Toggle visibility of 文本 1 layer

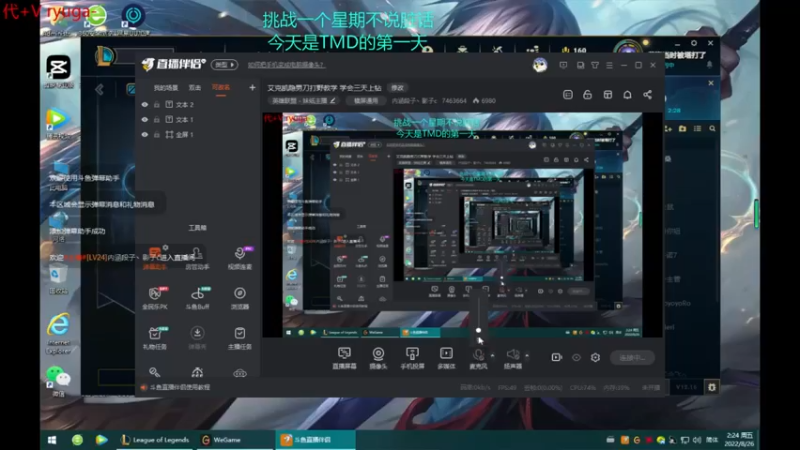click(x=145, y=119)
